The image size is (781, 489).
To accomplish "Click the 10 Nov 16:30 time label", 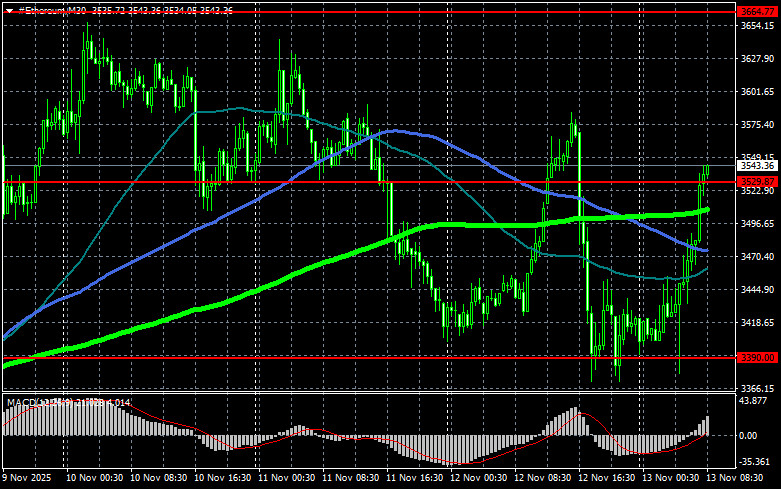I will coord(222,478).
